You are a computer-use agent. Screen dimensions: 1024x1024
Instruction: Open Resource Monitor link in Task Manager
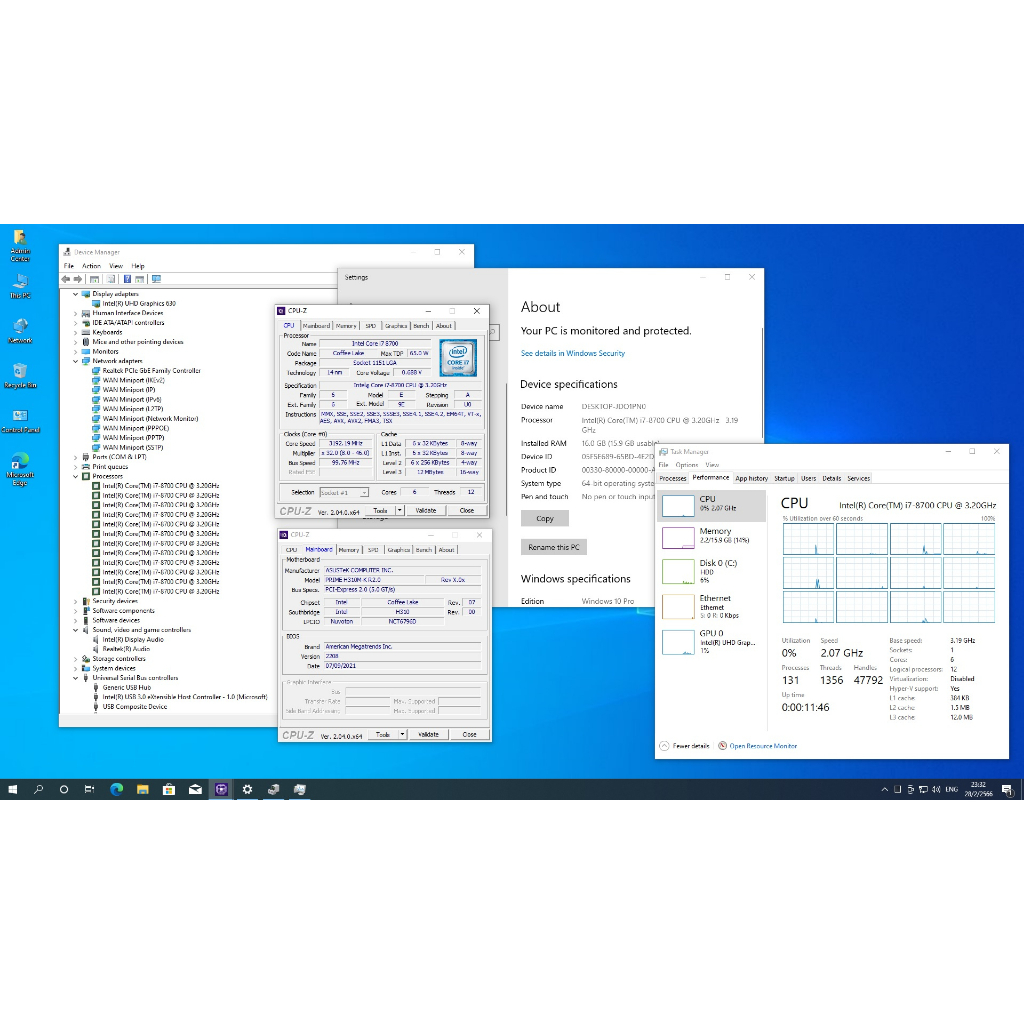[762, 746]
